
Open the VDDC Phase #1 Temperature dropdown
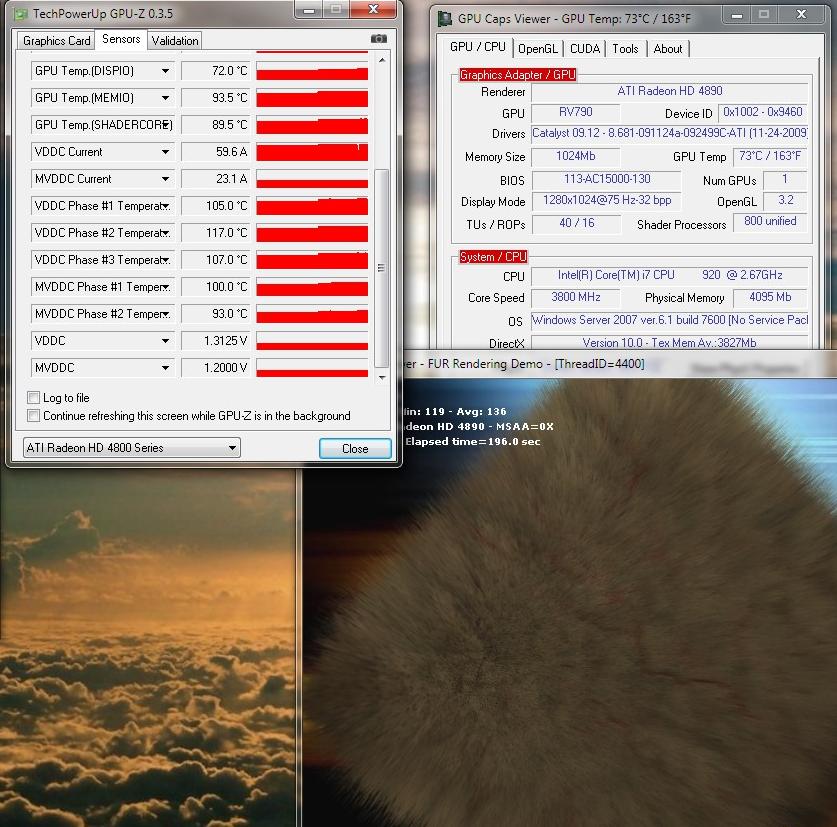click(x=166, y=206)
